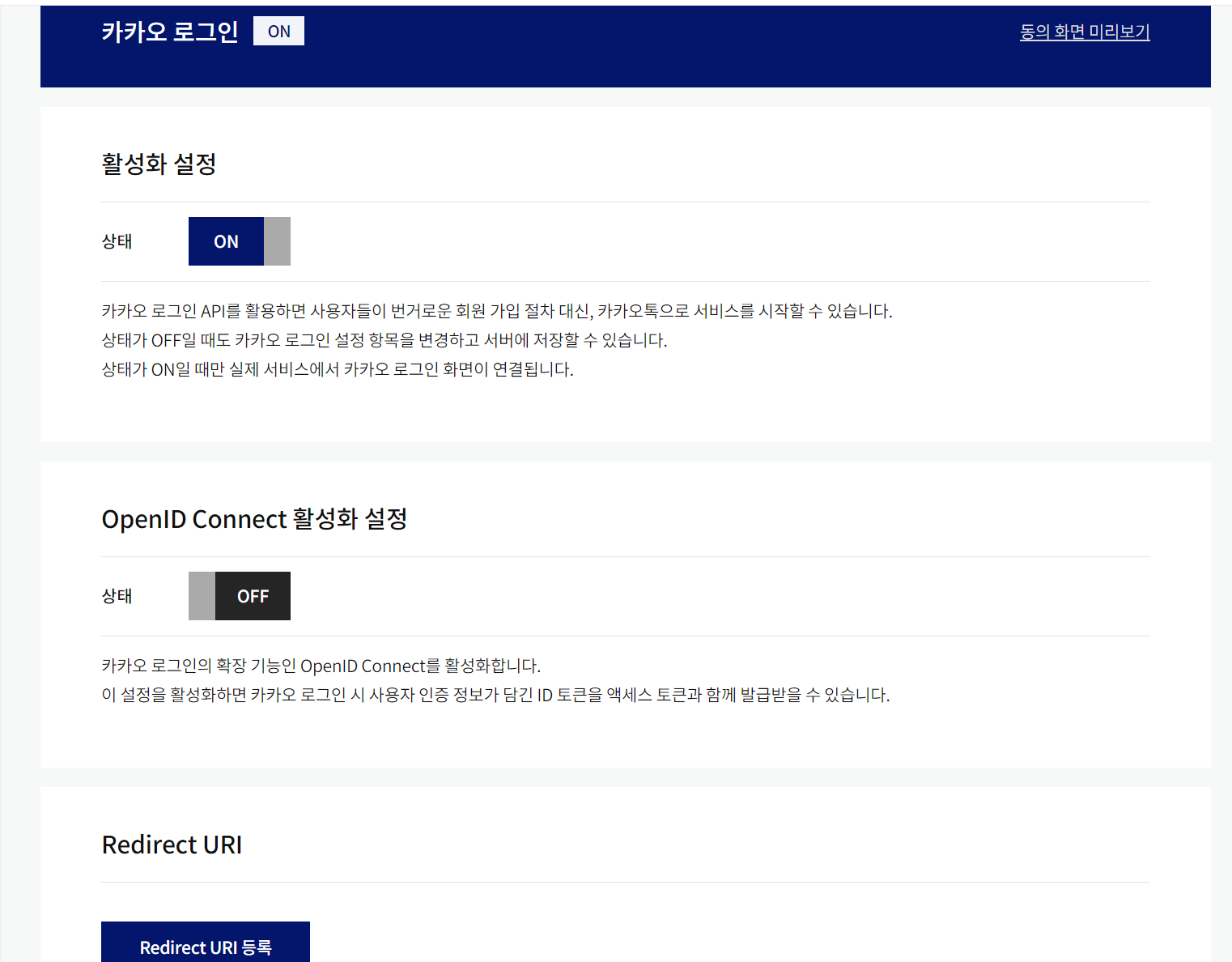
Task: Turn off the 카카오 로그인 activation ON switch
Action: 240,241
